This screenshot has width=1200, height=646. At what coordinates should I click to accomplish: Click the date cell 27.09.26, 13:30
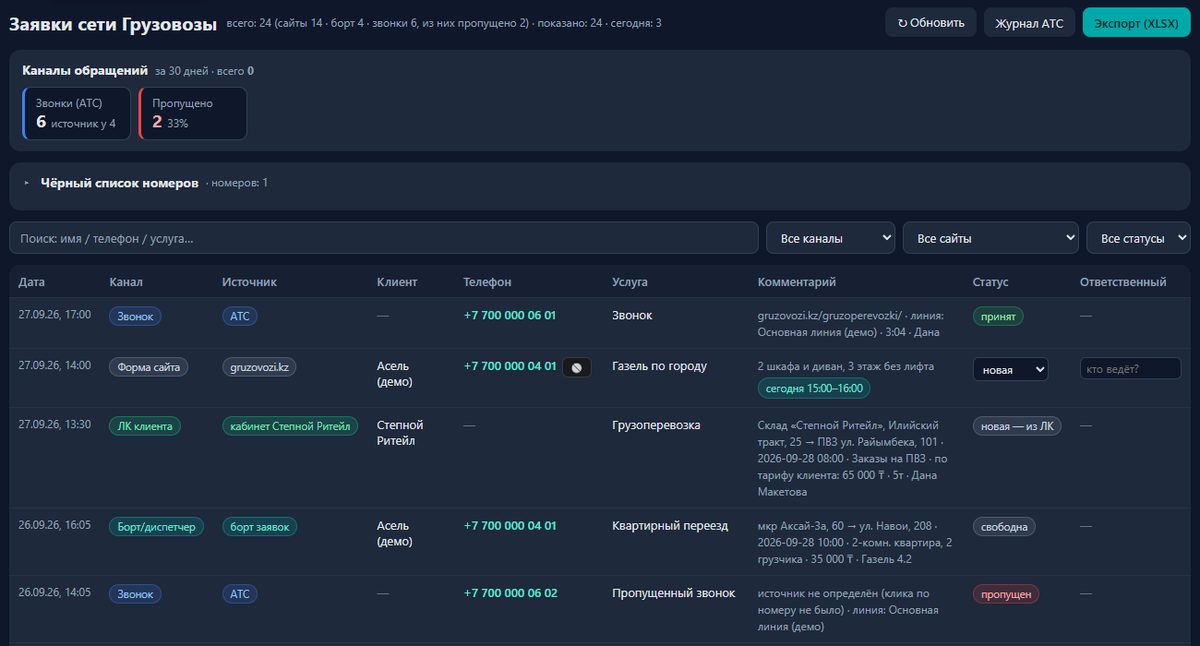[x=54, y=425]
